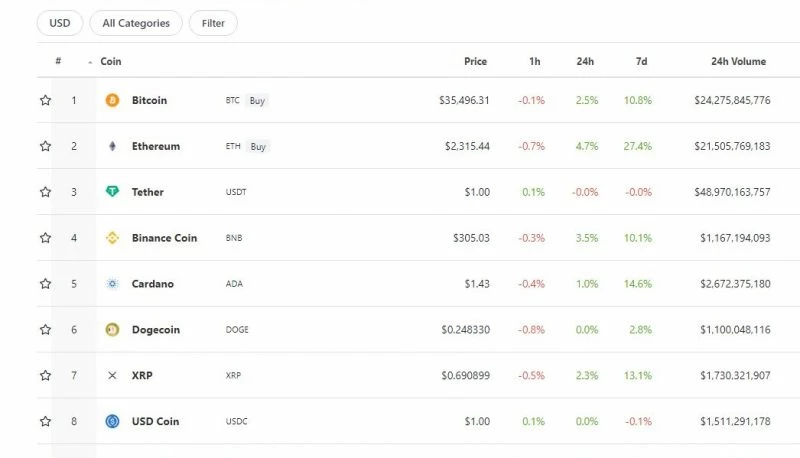Open the USD currency dropdown
The height and width of the screenshot is (458, 800).
(x=60, y=23)
